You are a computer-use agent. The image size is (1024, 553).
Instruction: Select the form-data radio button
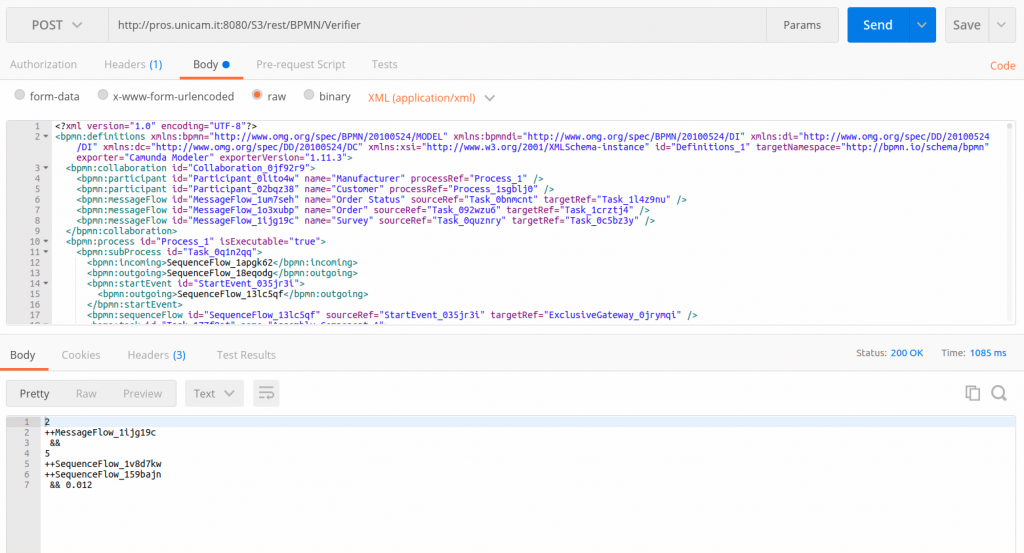[x=20, y=95]
